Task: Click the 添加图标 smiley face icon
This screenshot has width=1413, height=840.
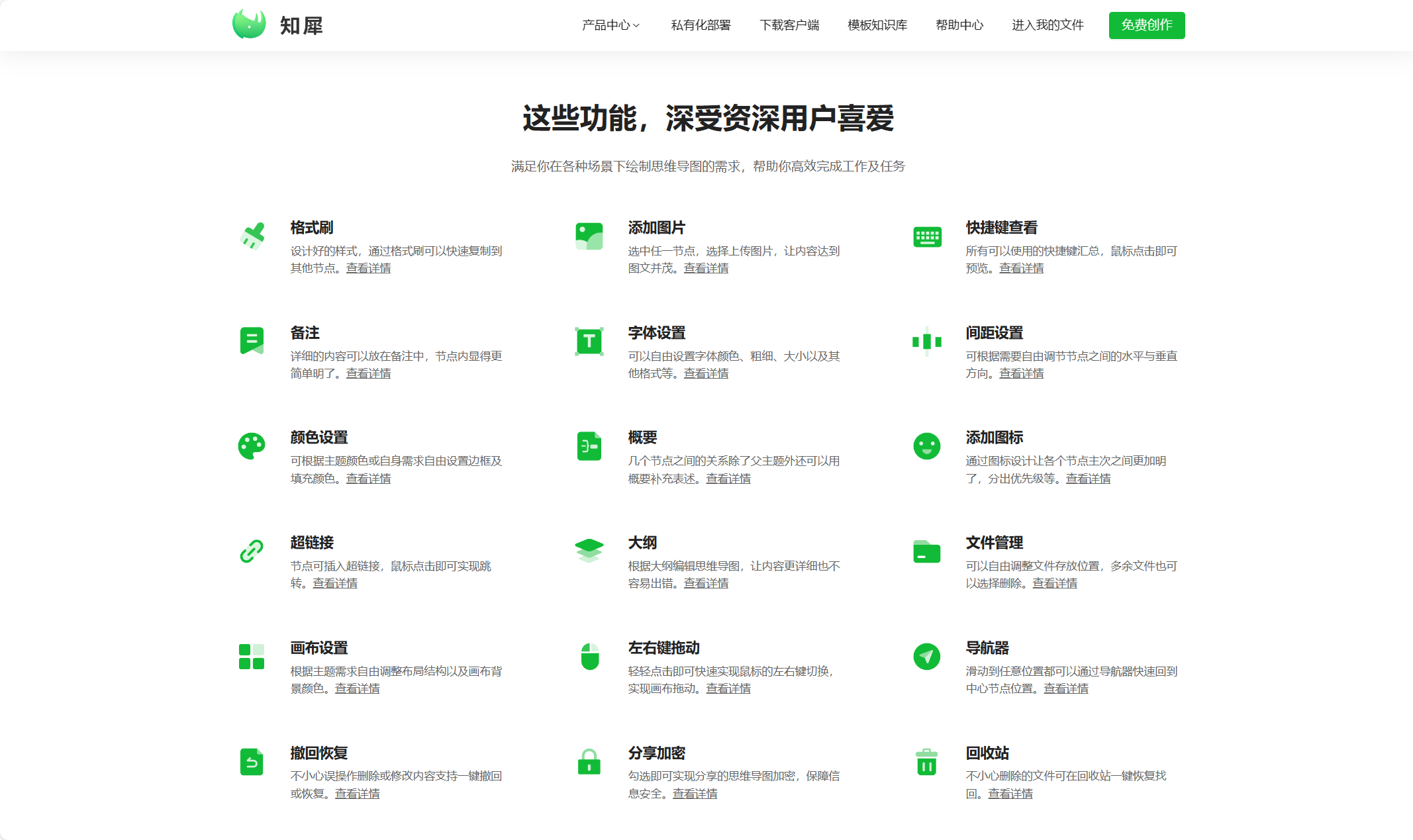Action: 927,446
